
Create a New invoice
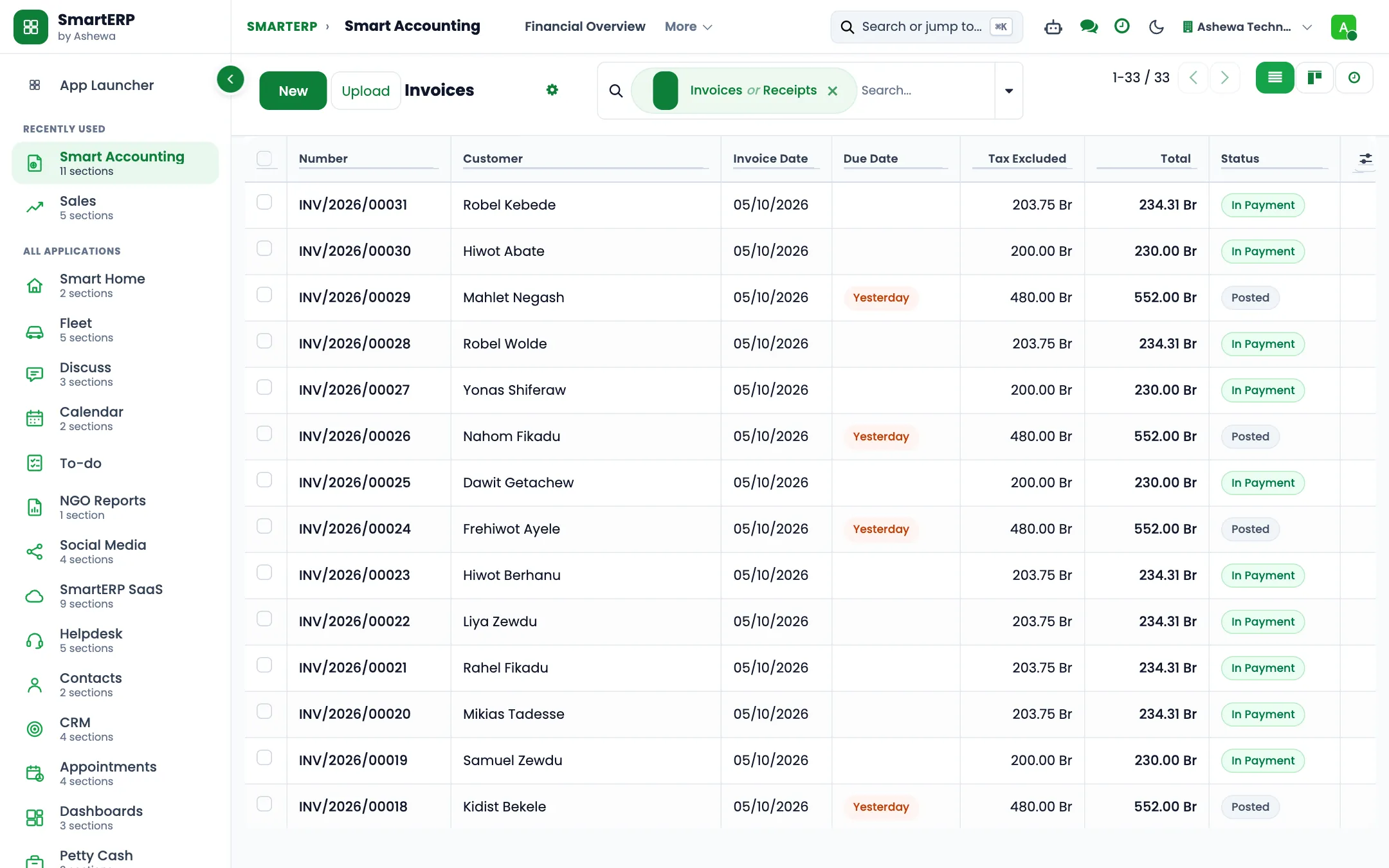[x=293, y=91]
